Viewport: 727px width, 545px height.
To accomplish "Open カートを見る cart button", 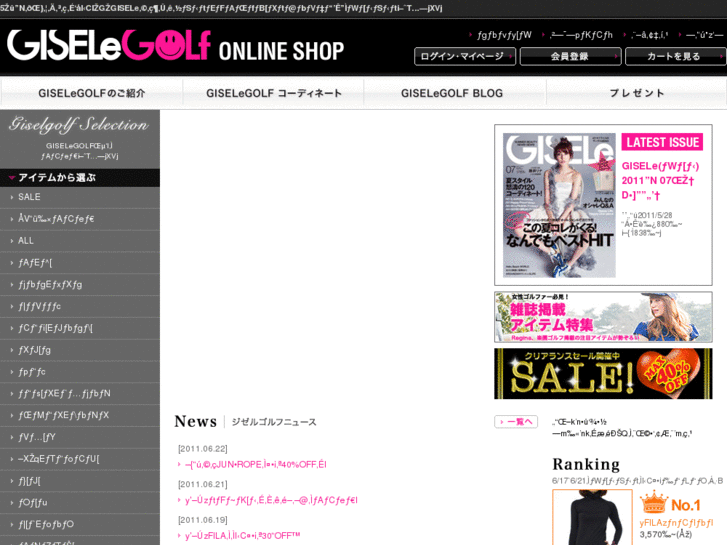I will (676, 57).
